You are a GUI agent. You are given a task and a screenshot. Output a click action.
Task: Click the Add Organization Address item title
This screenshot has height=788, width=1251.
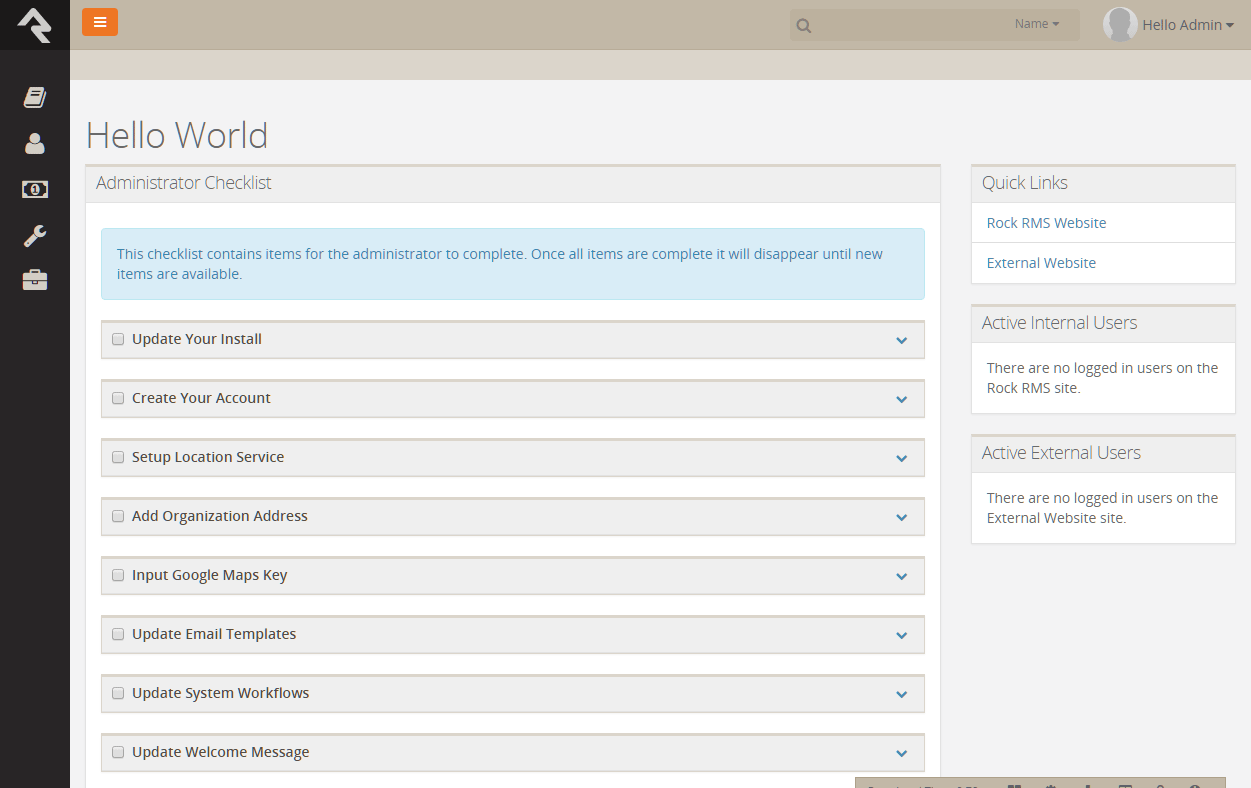219,516
